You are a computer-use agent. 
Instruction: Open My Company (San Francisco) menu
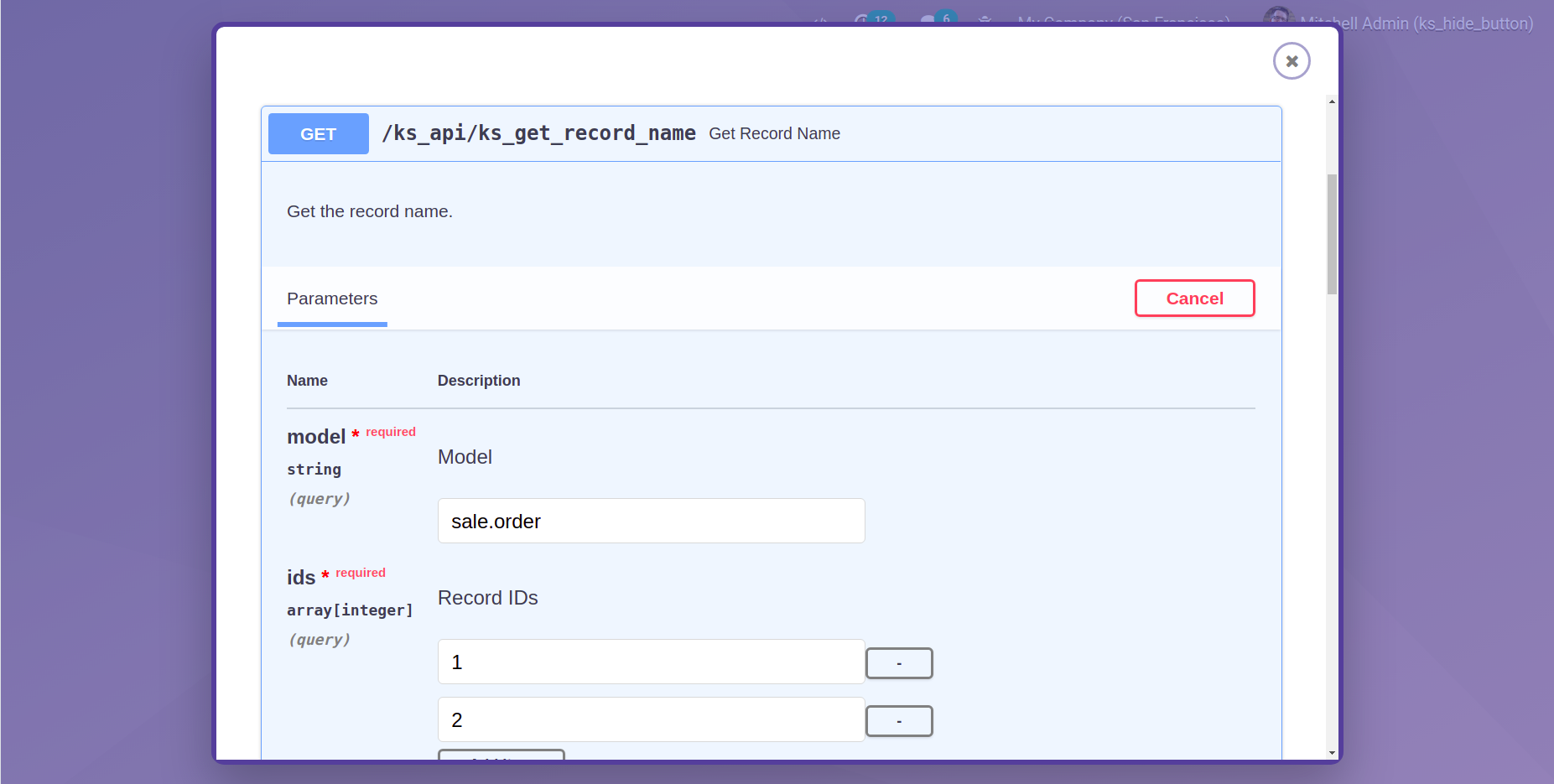pos(1124,23)
